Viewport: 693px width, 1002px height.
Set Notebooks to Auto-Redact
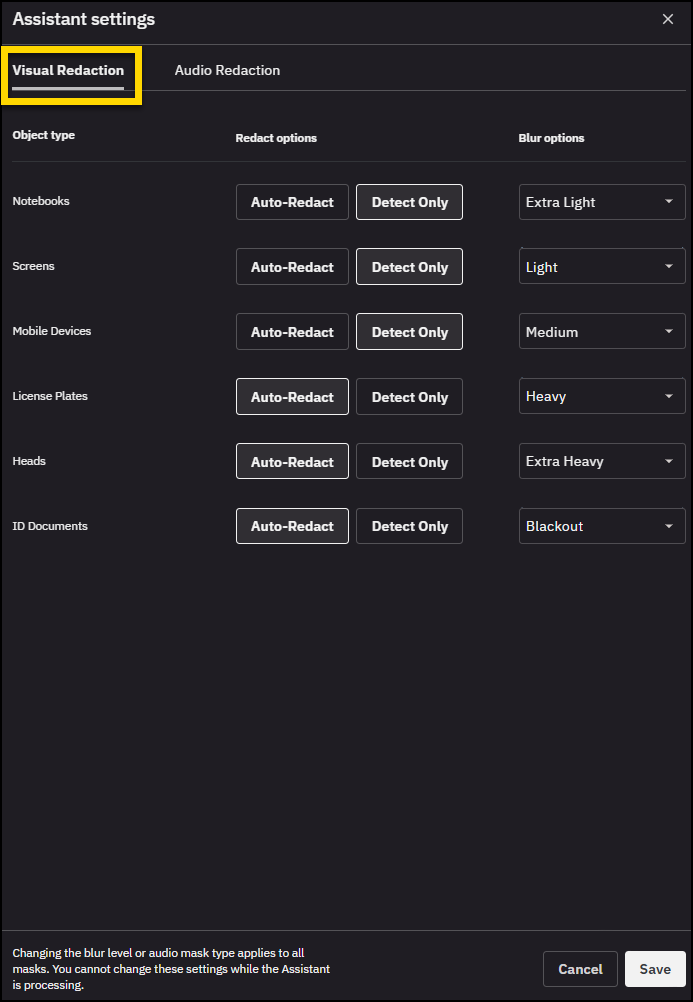(x=292, y=202)
